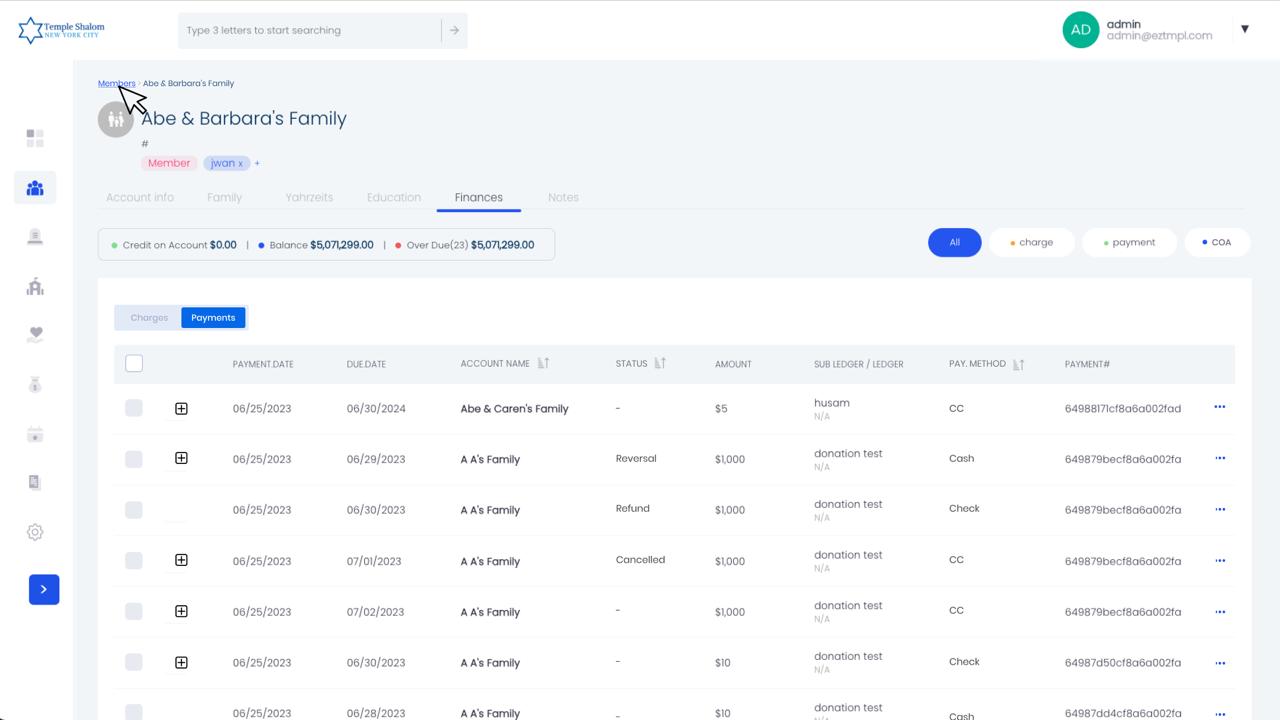Open the Education tab
Viewport: 1280px width, 720px height.
pyautogui.click(x=394, y=197)
